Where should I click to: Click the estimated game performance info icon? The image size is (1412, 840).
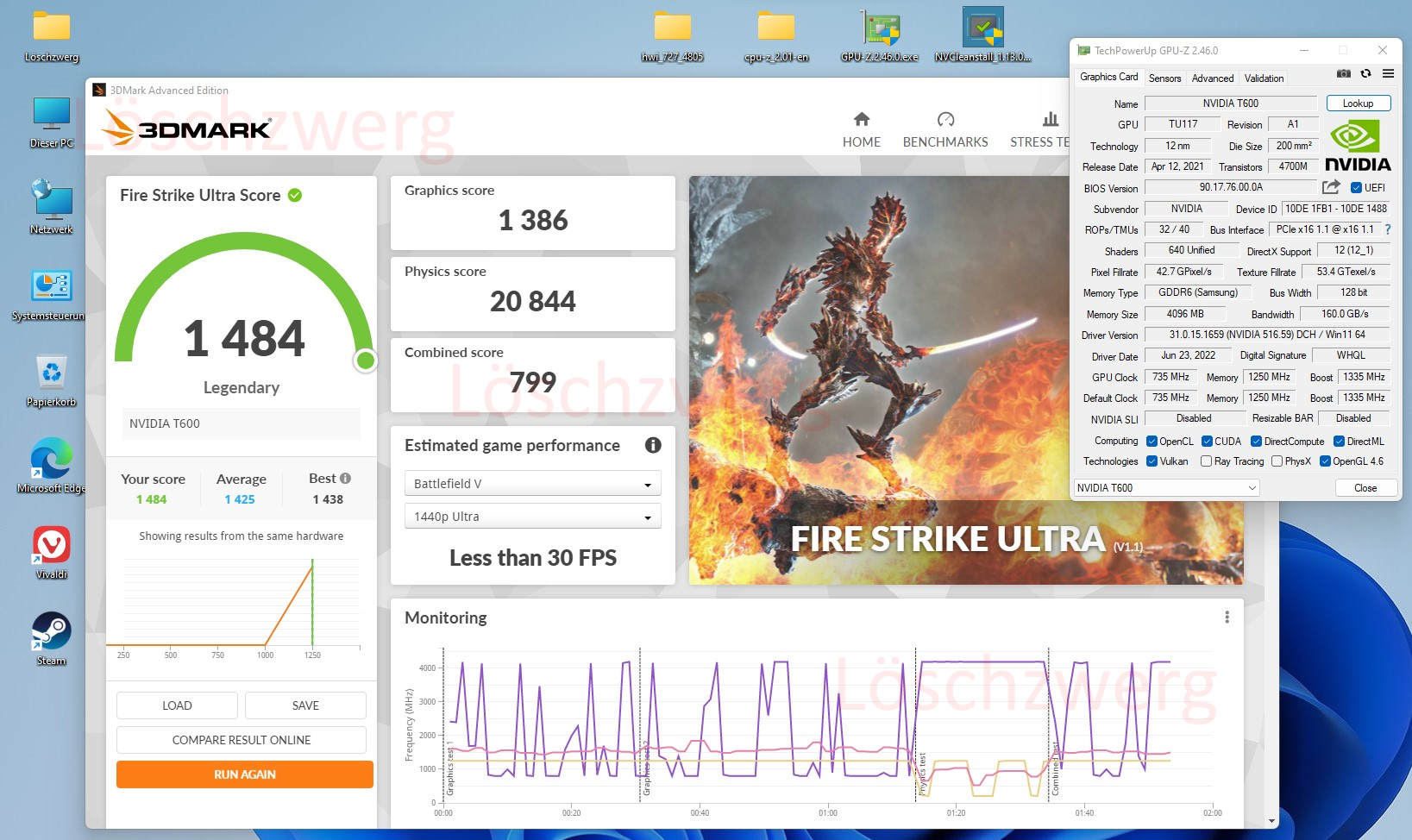click(653, 445)
